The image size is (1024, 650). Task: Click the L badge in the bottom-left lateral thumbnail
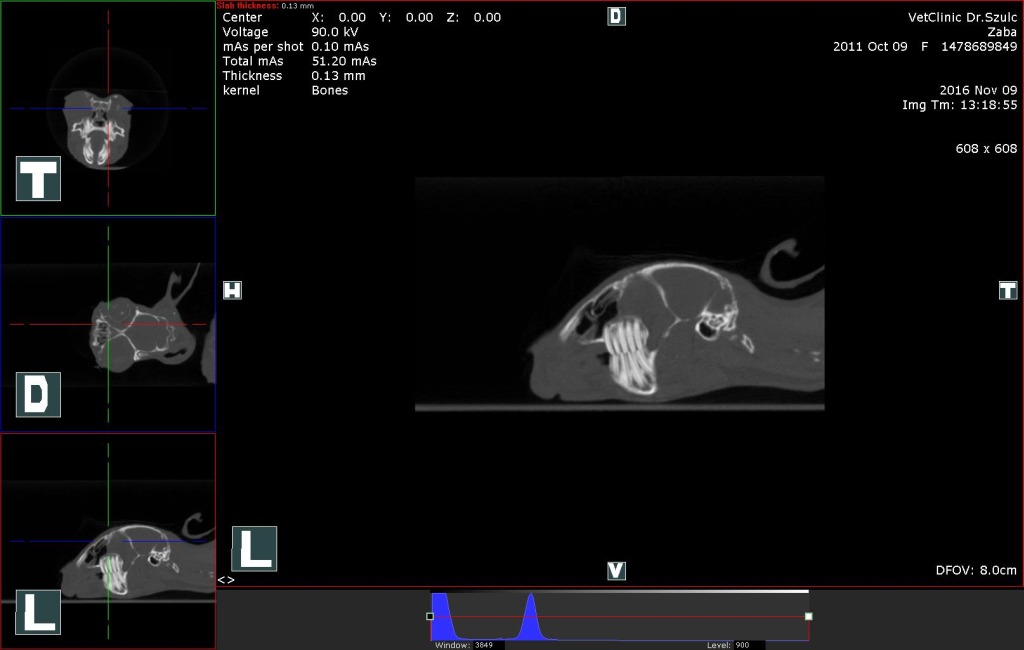(x=38, y=612)
